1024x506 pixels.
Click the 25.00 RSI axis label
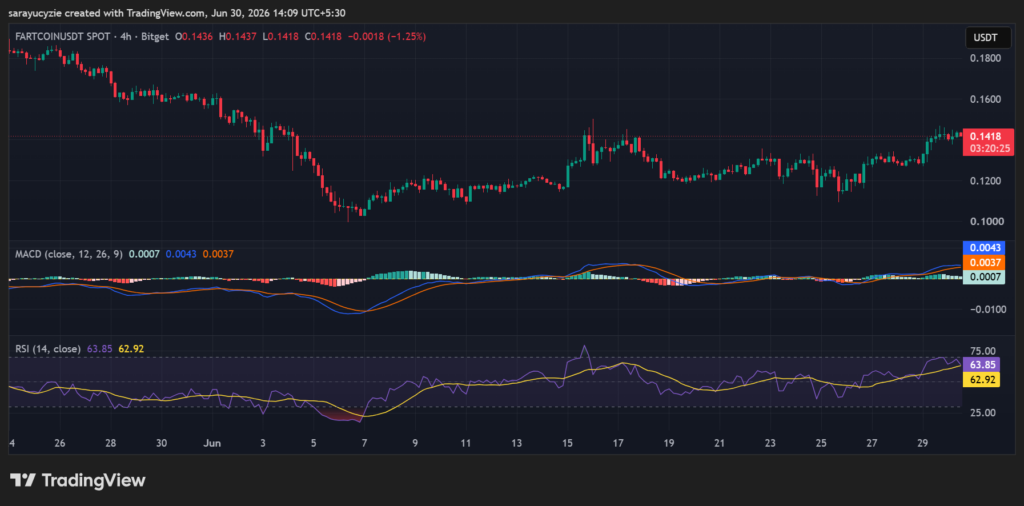[982, 413]
